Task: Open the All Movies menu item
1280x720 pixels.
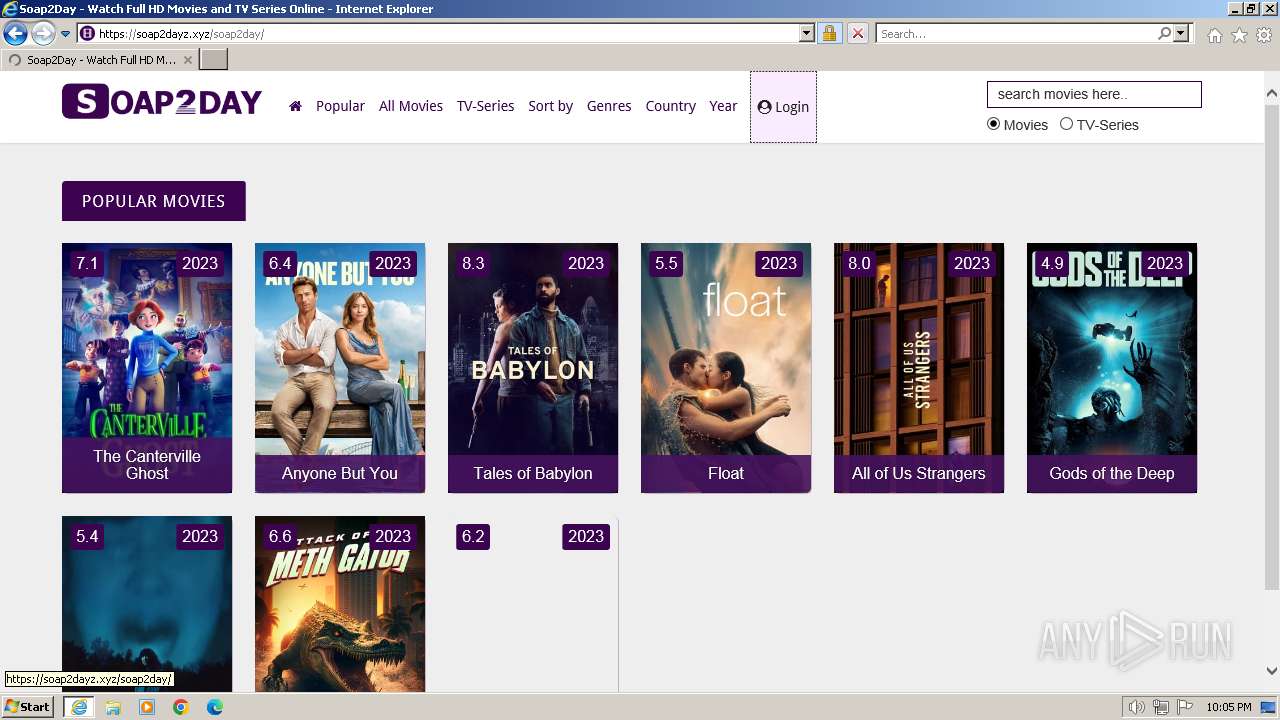Action: click(411, 106)
